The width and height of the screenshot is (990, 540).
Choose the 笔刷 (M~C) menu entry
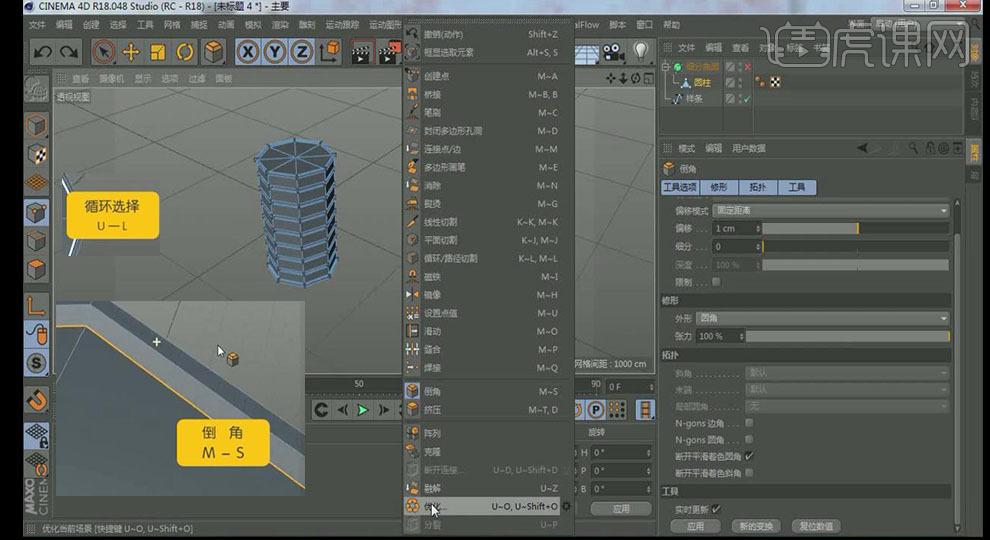(488, 112)
